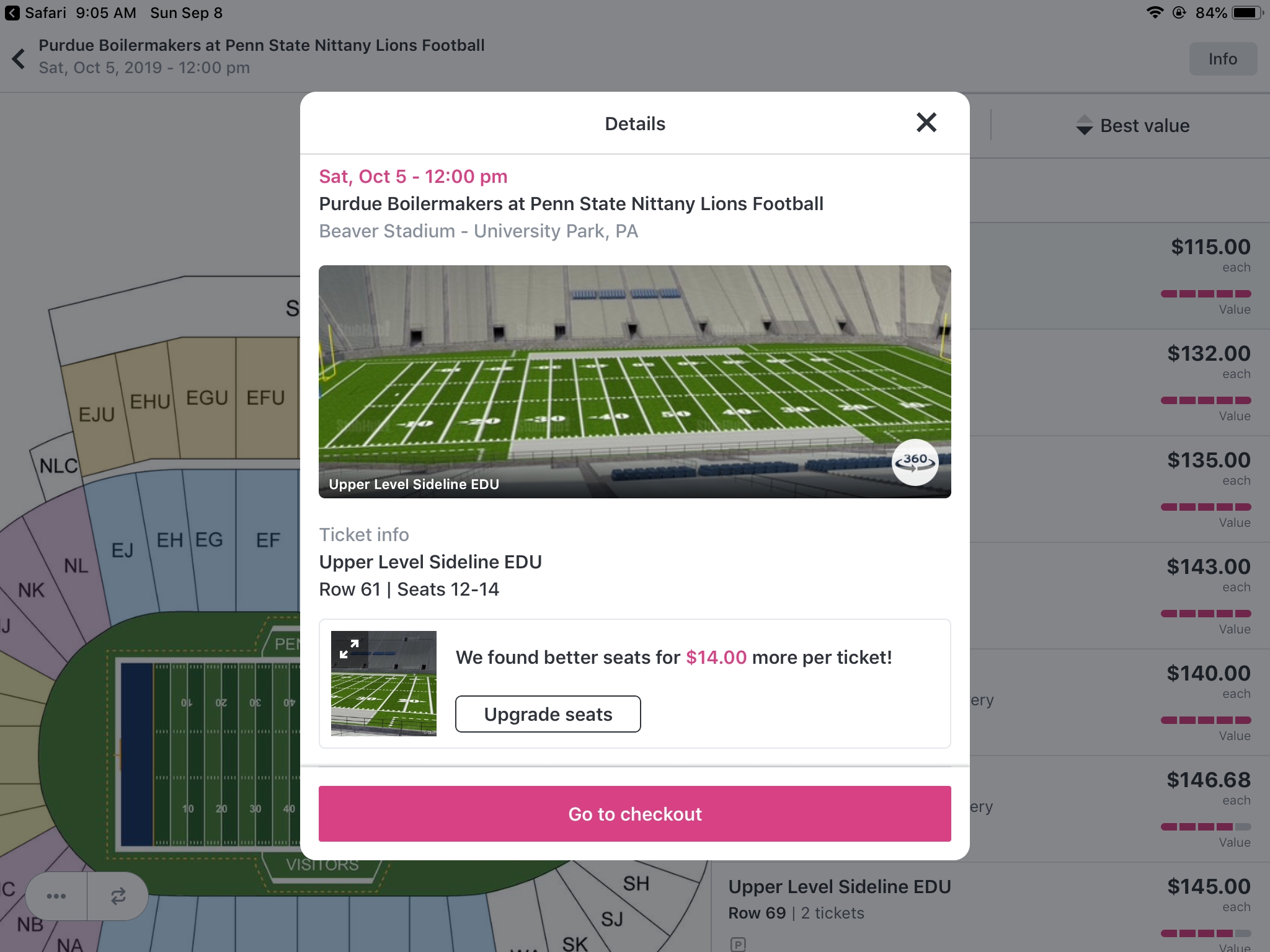Tap section EHU on the seat map
The image size is (1270, 952).
(149, 402)
